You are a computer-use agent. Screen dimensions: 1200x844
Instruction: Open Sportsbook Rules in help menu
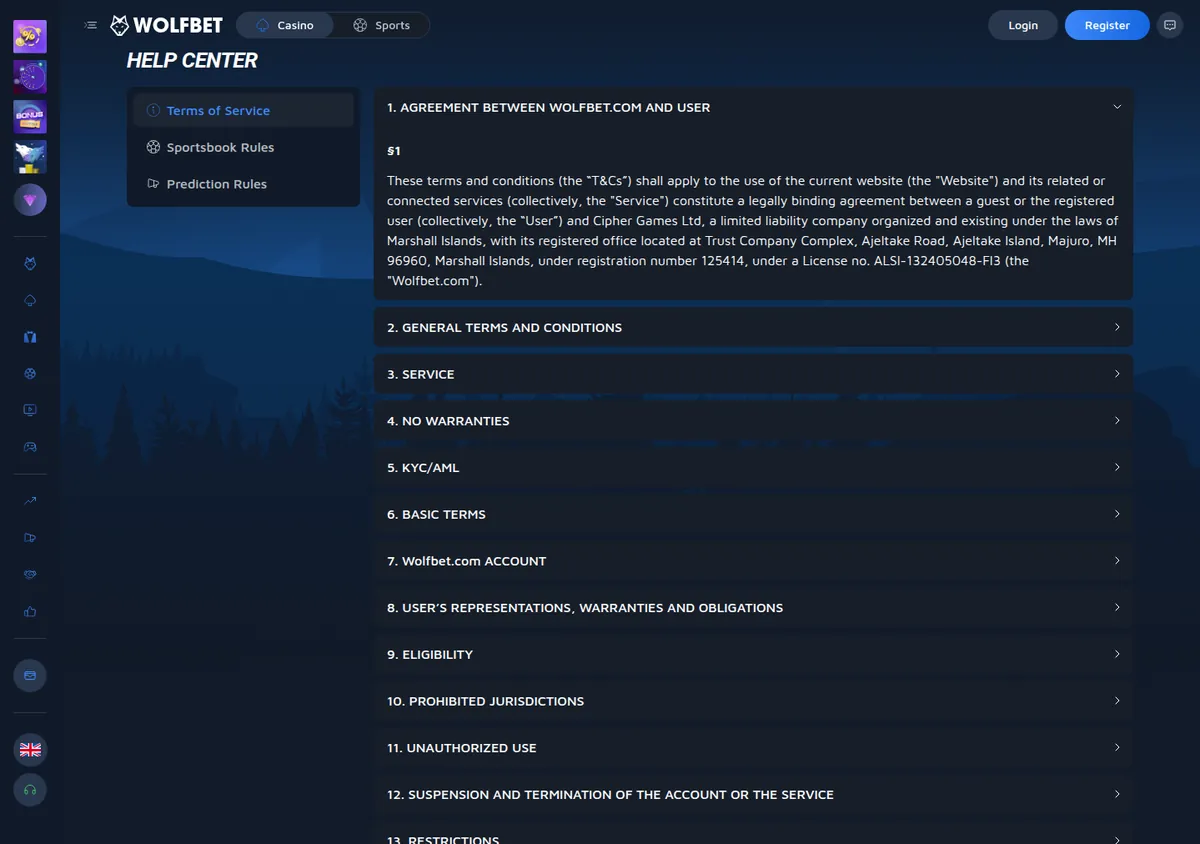coord(244,147)
